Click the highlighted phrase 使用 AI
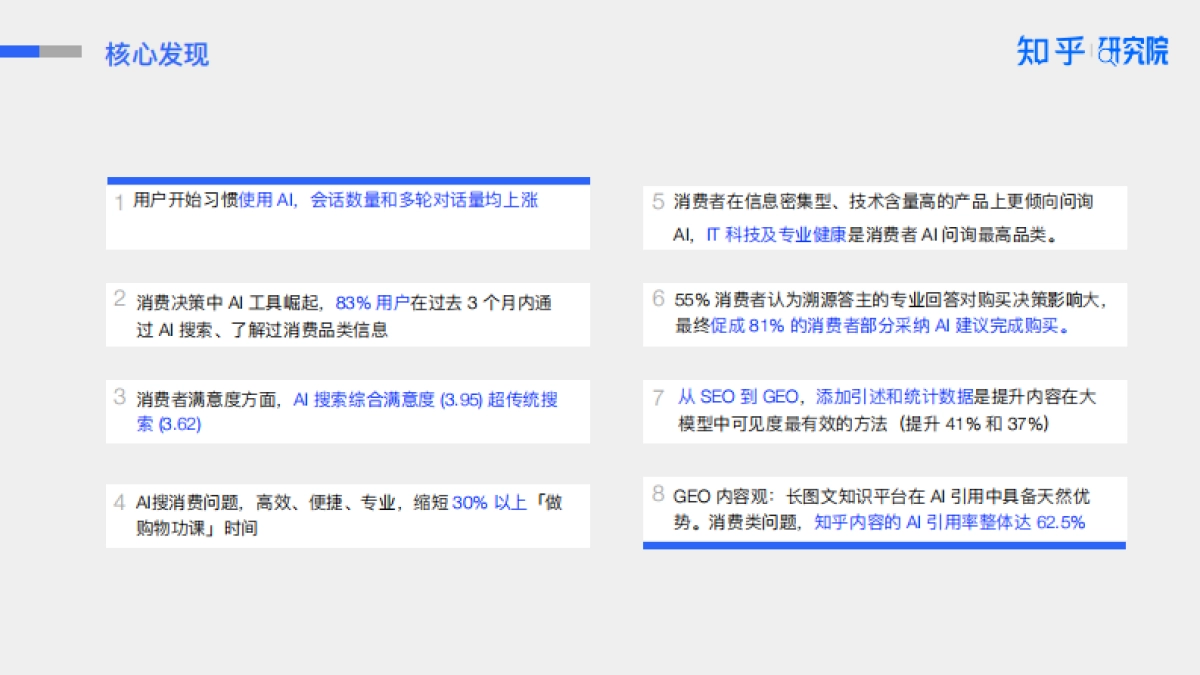The image size is (1200, 675). tap(264, 199)
